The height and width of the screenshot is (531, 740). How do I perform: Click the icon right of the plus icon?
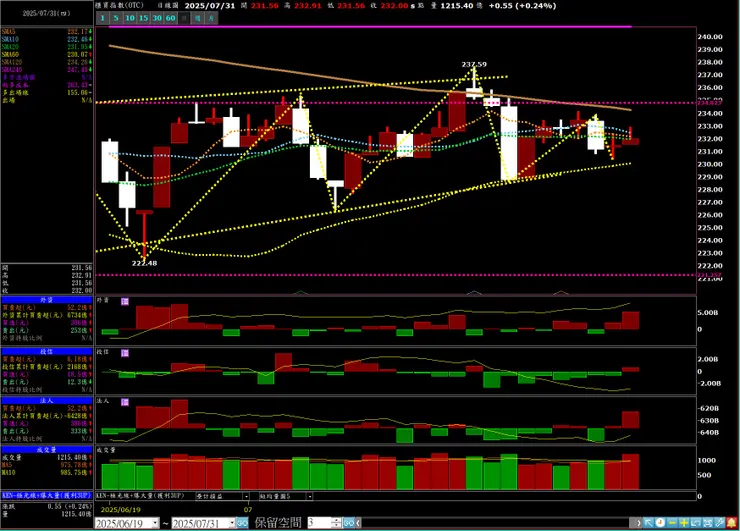[696, 523]
